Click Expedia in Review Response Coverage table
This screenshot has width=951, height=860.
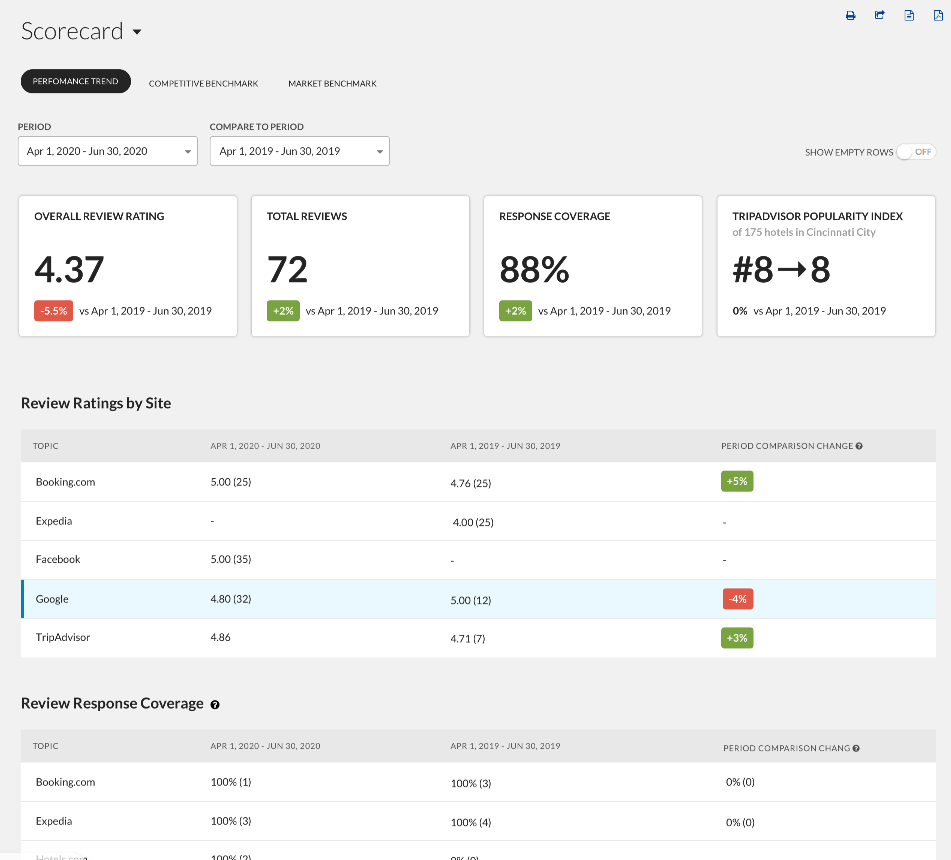tap(54, 821)
